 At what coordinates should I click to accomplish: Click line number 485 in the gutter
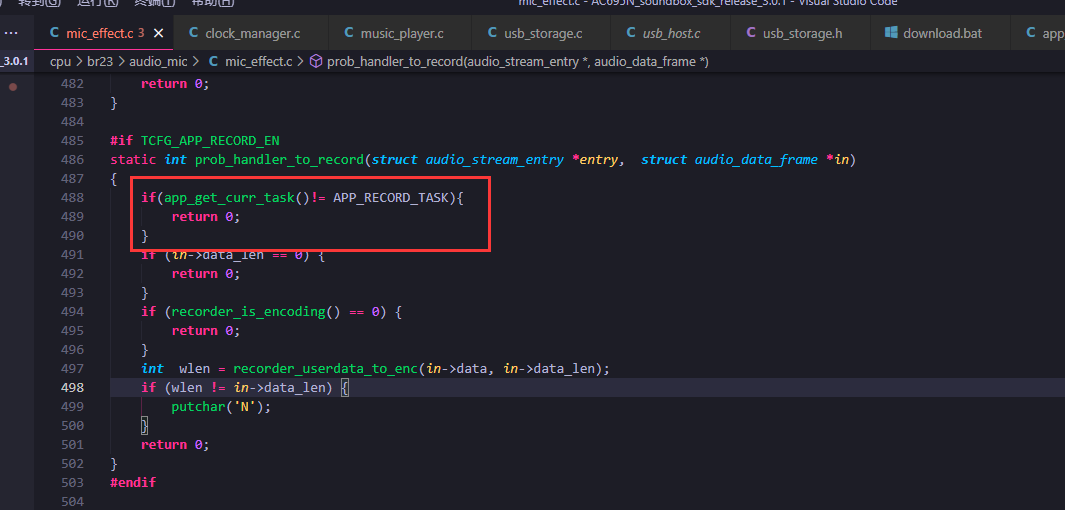pyautogui.click(x=72, y=141)
